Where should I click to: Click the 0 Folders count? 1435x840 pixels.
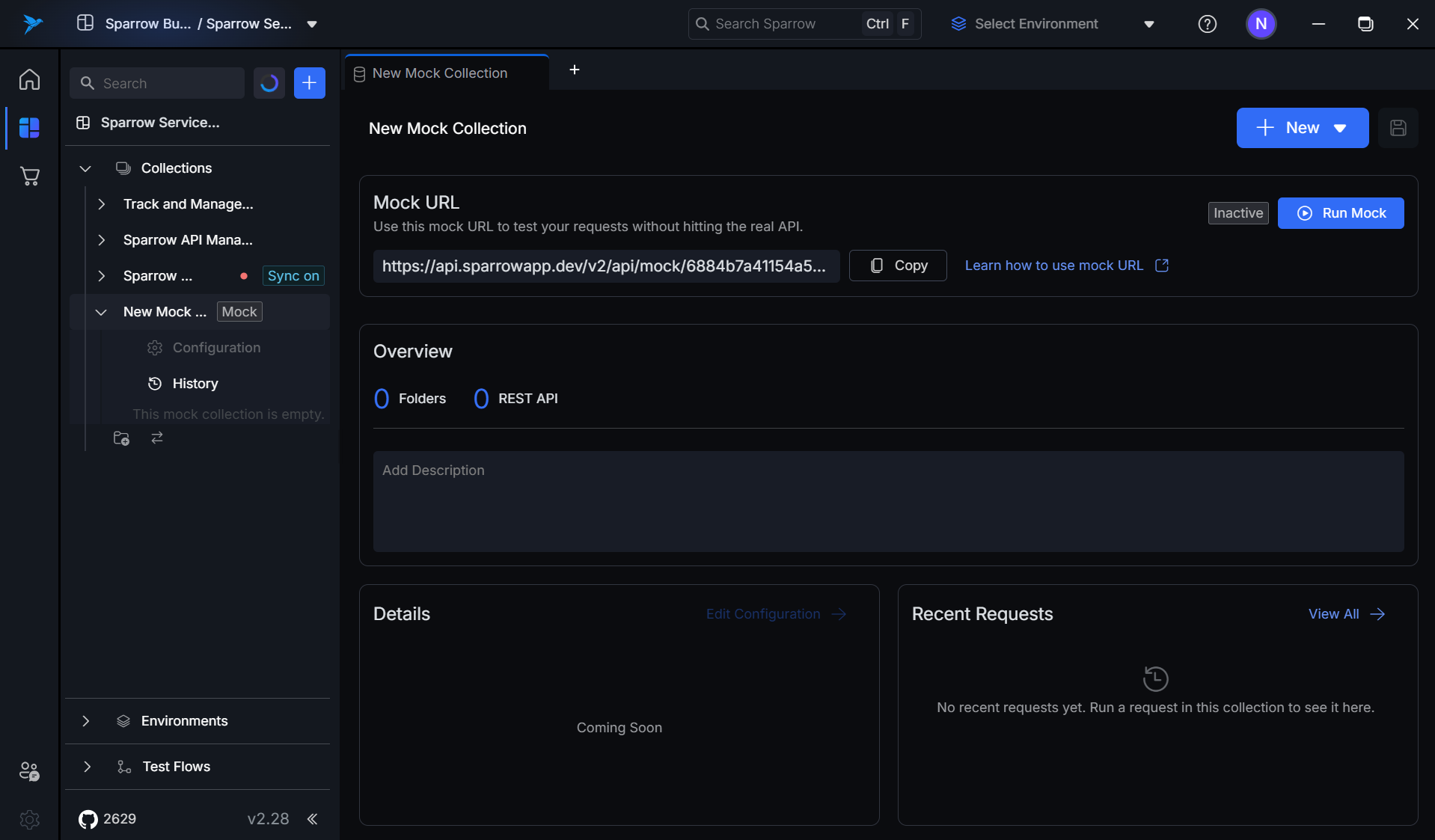click(410, 399)
